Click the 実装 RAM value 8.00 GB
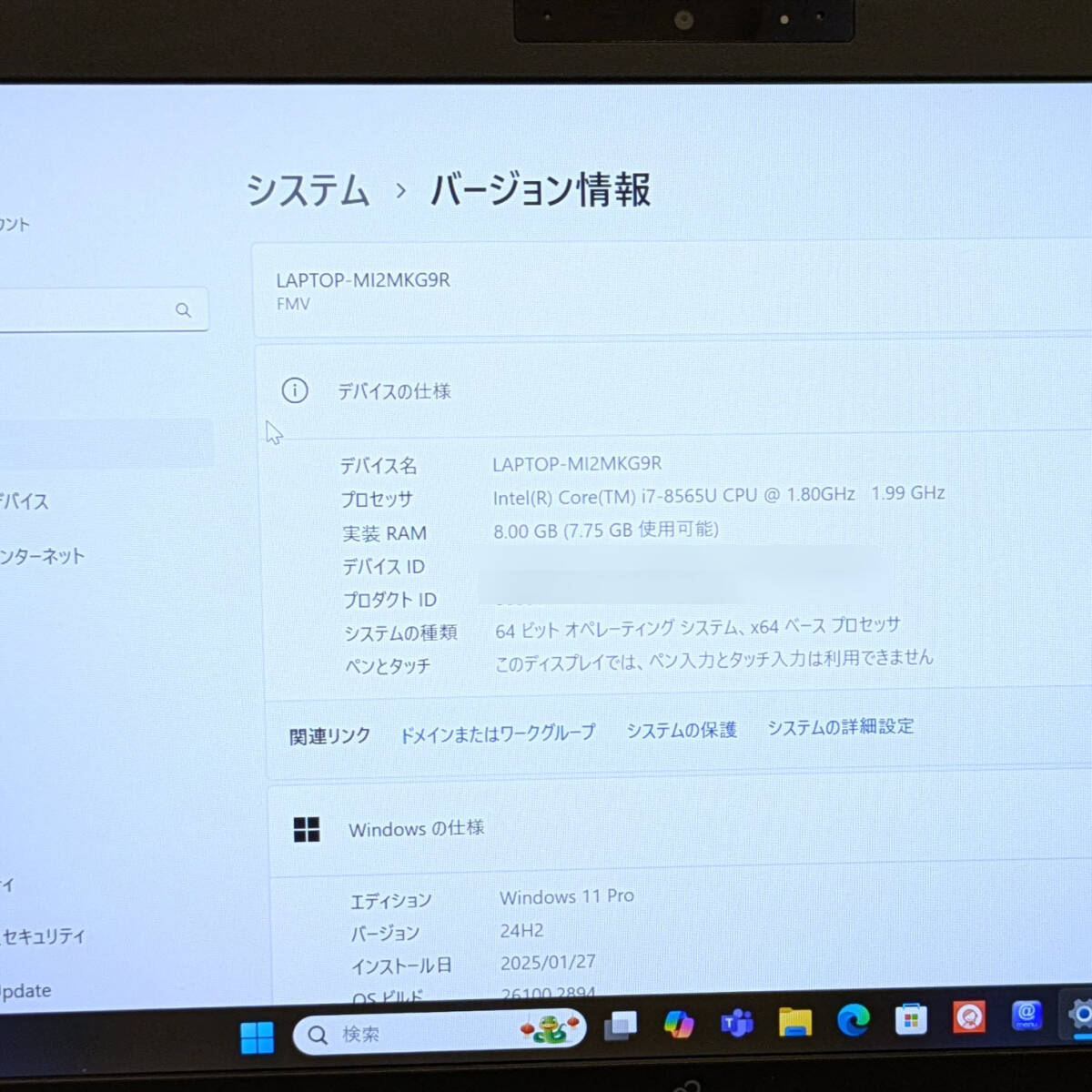This screenshot has width=1092, height=1092. tap(606, 530)
